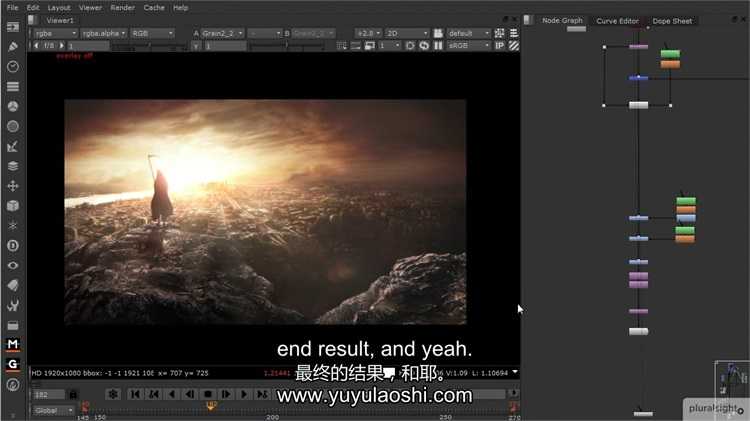Viewport: 750px width, 421px height.
Task: Open the M plugin toolbar icon
Action: (x=13, y=344)
